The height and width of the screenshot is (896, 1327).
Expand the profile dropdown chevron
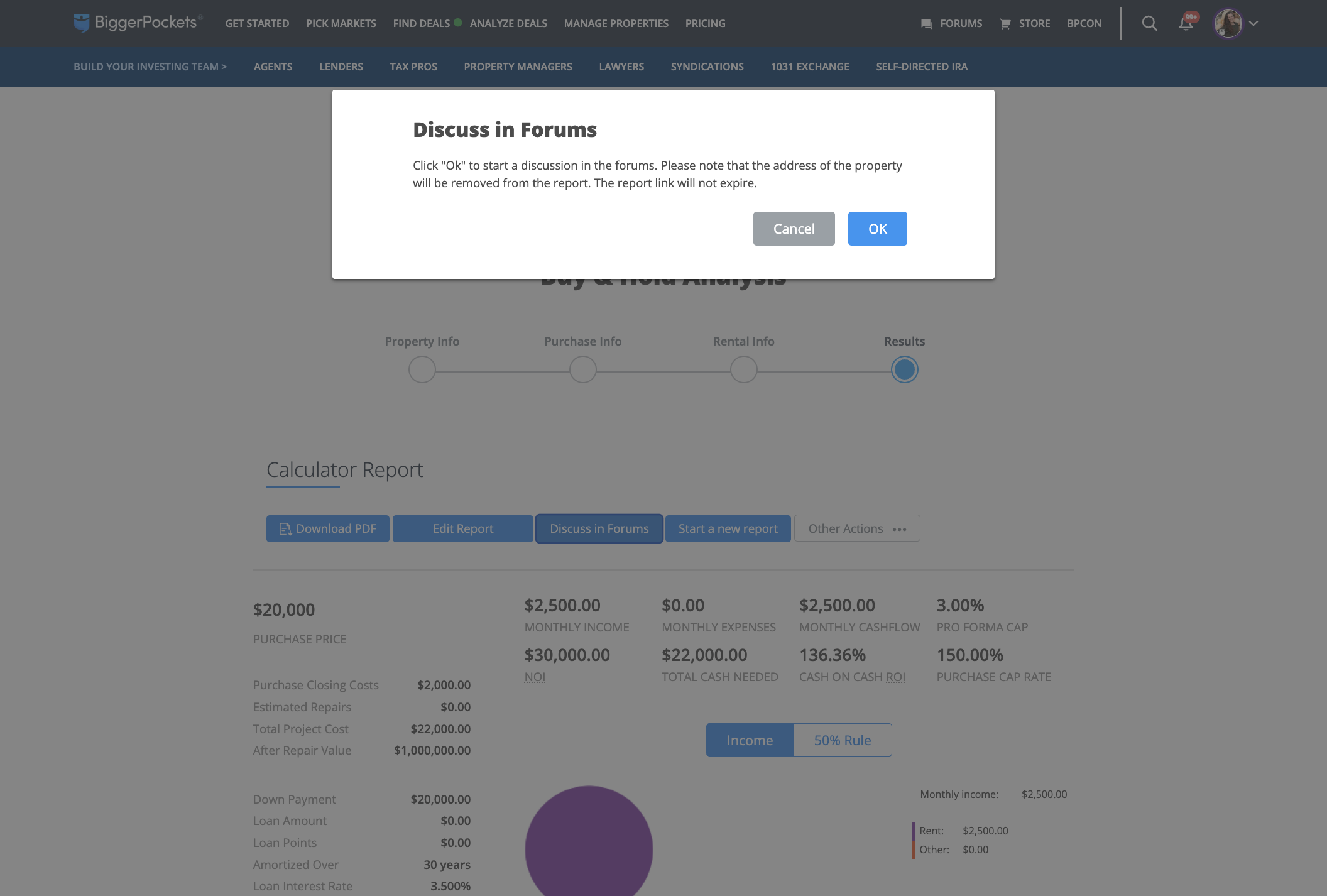(1253, 23)
